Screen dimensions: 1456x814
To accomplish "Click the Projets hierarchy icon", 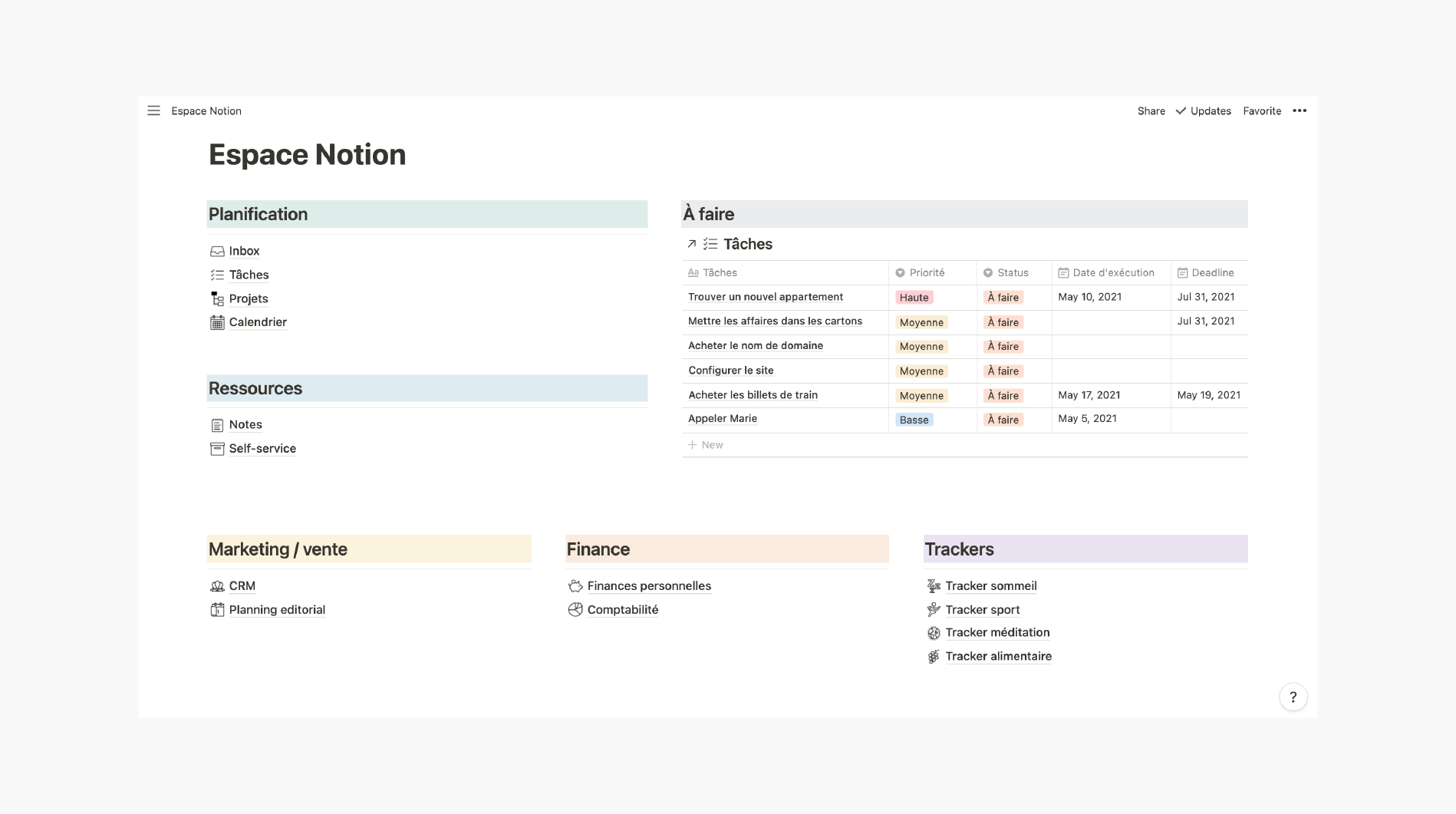I will [x=217, y=298].
